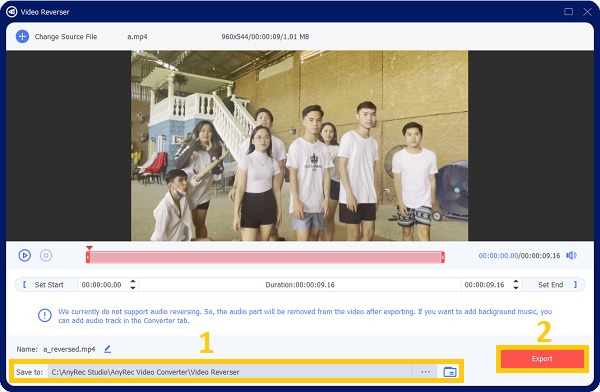Click the Video Reverser app logo icon
600x392 pixels.
point(11,12)
